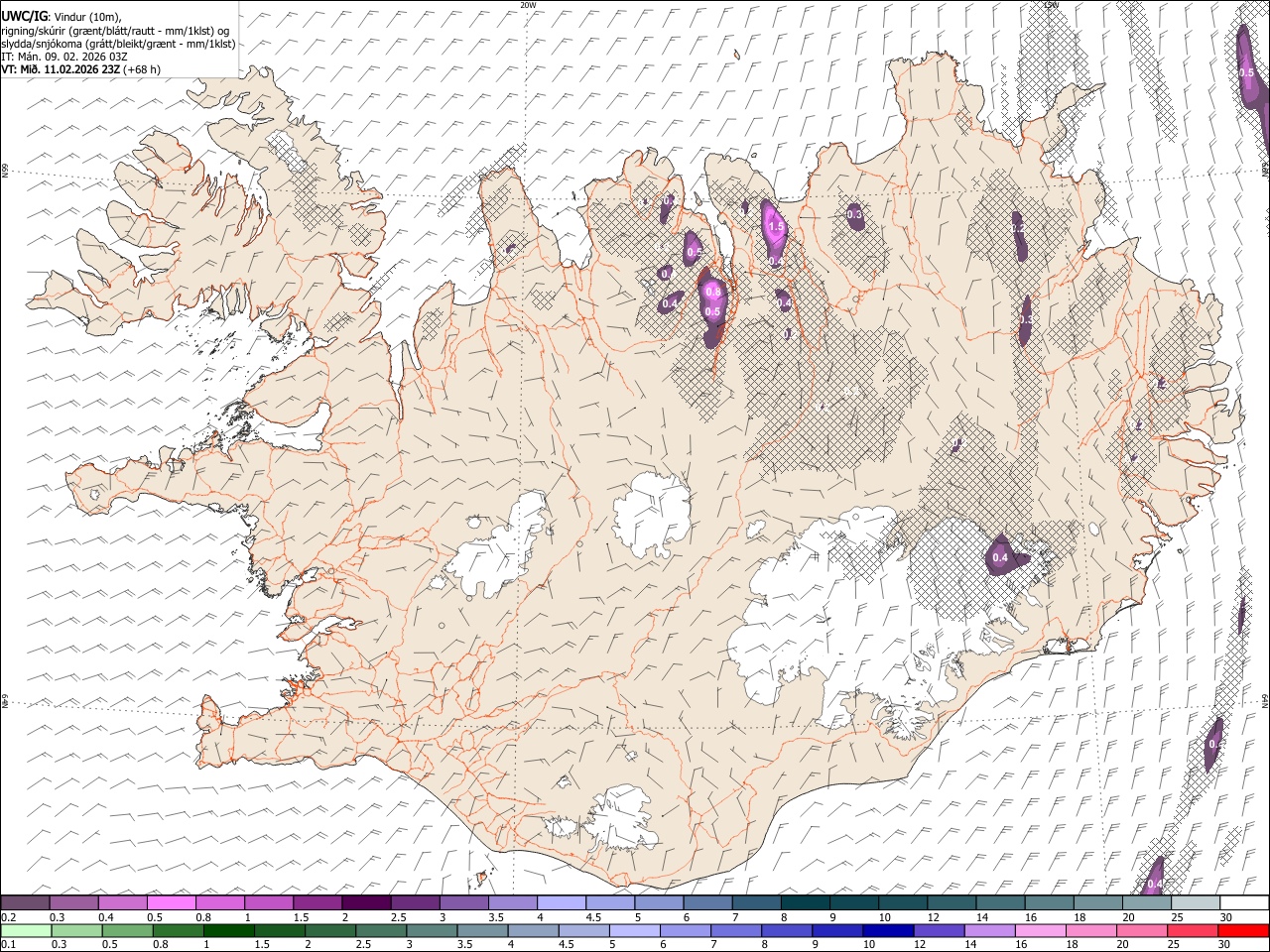The image size is (1270, 952).
Task: Click the white 30 swatch ending purple row
Action: (x=1244, y=902)
